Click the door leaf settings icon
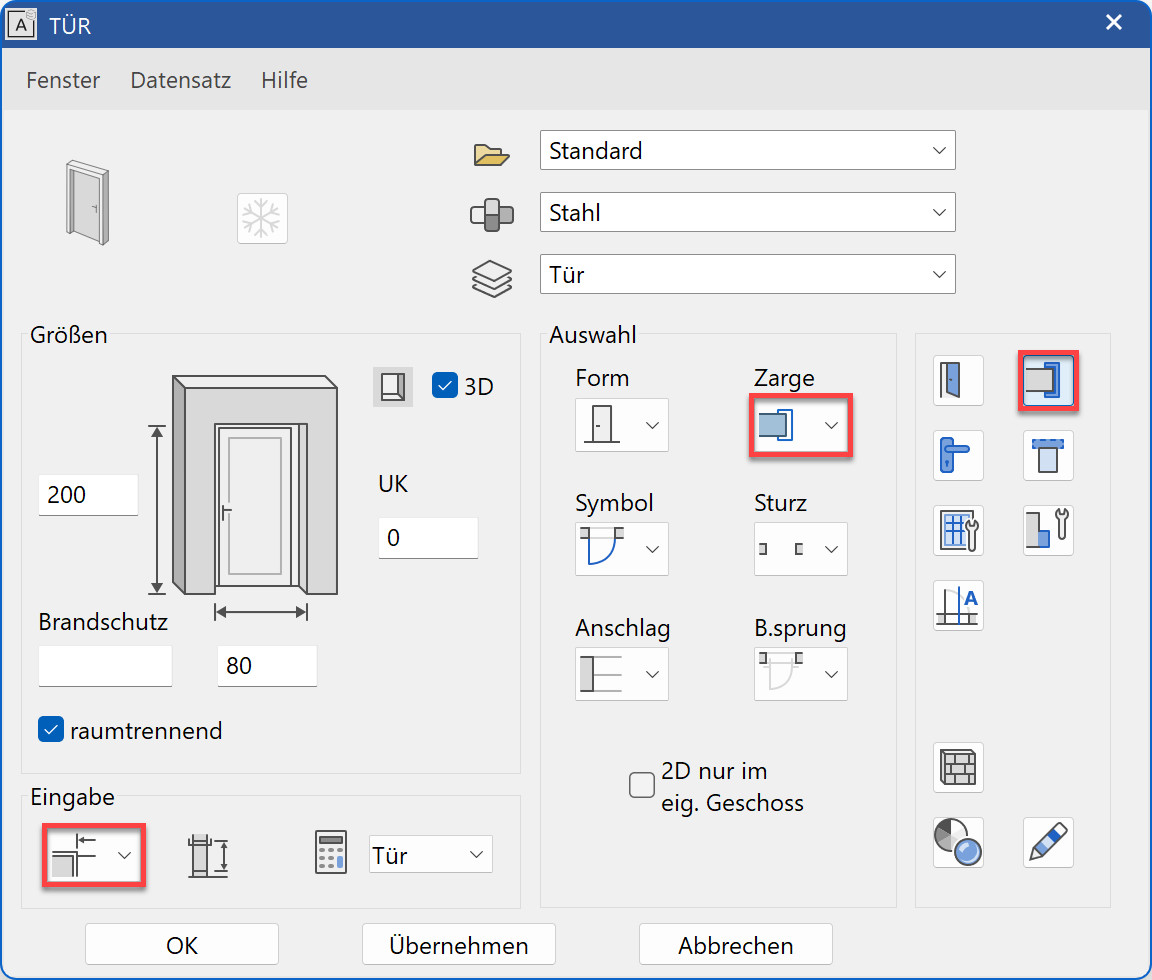The height and width of the screenshot is (980, 1152). coord(958,381)
